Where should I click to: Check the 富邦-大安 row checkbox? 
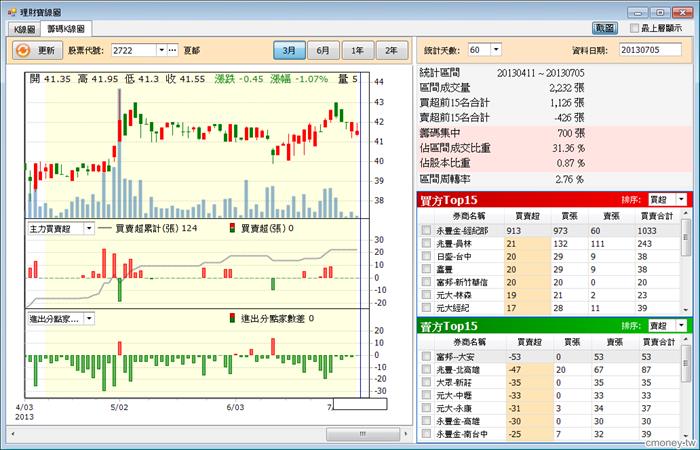[x=426, y=356]
